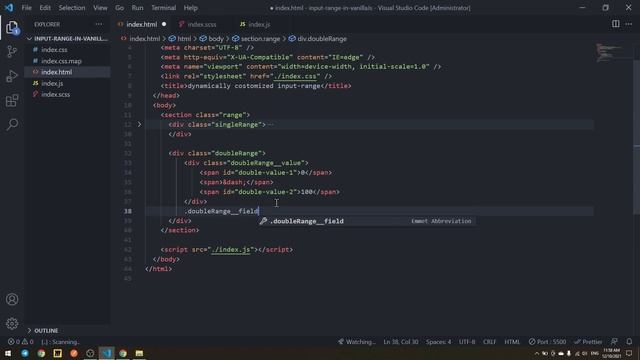Click Ln 38, Col 30 in status bar
Screen dimensions: 640x360
point(400,342)
